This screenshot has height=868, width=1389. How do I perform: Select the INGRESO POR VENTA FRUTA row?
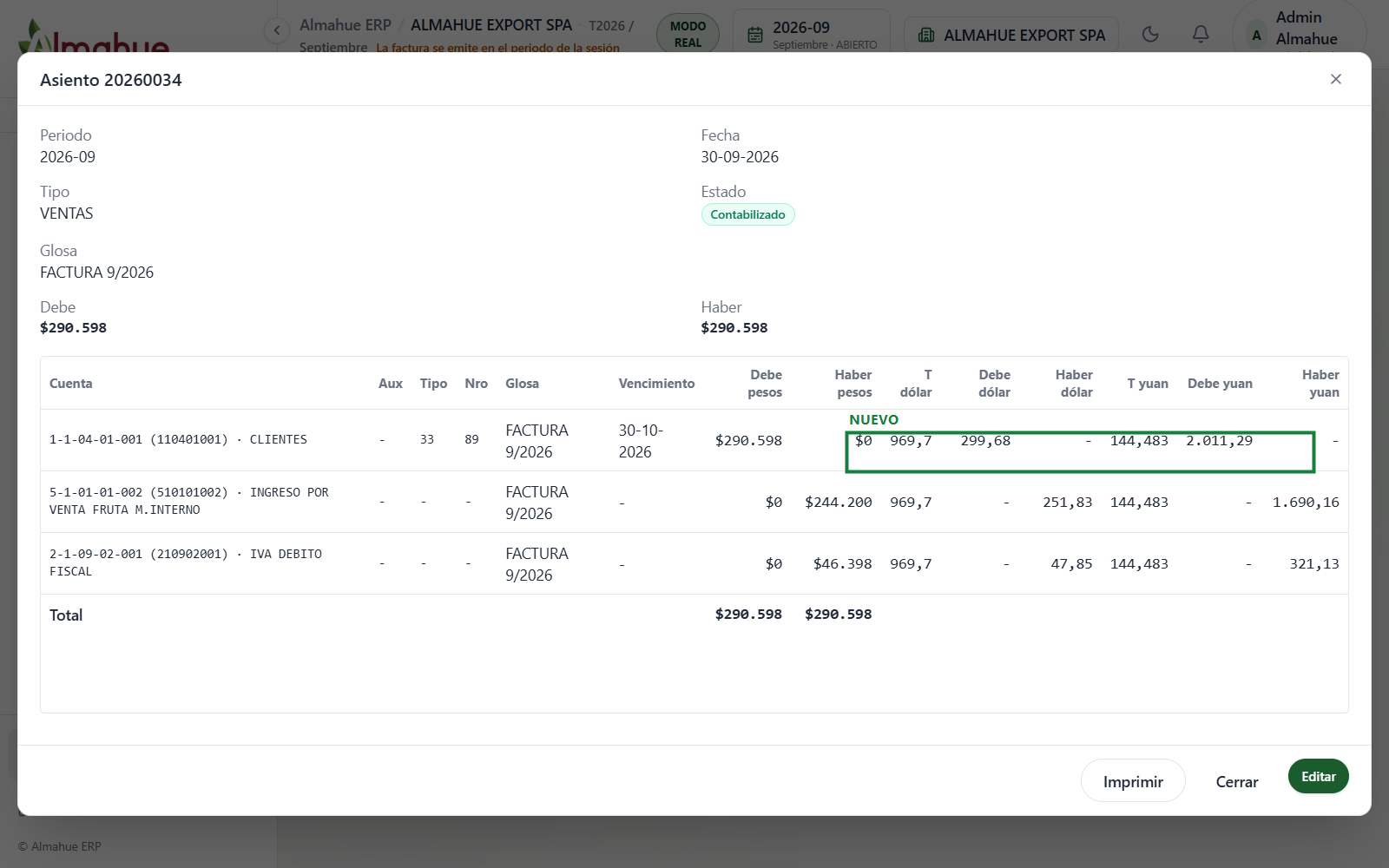tap(694, 502)
